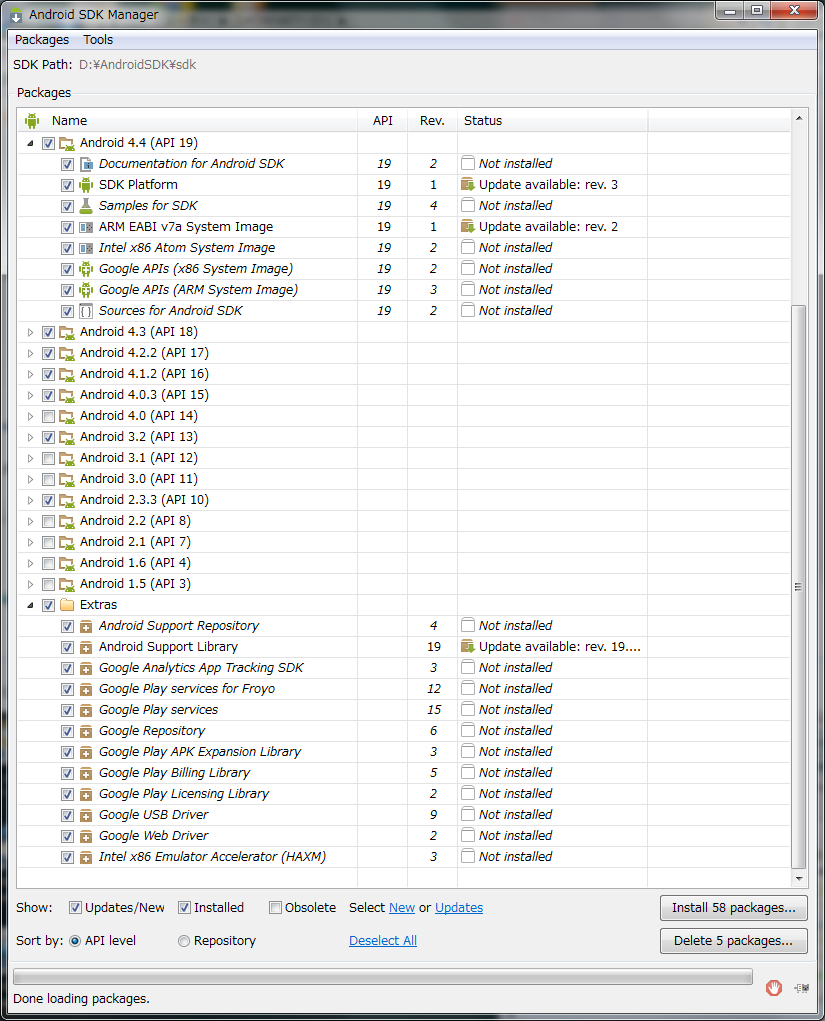Select the Repository sort radio button
The width and height of the screenshot is (825, 1021).
click(184, 941)
